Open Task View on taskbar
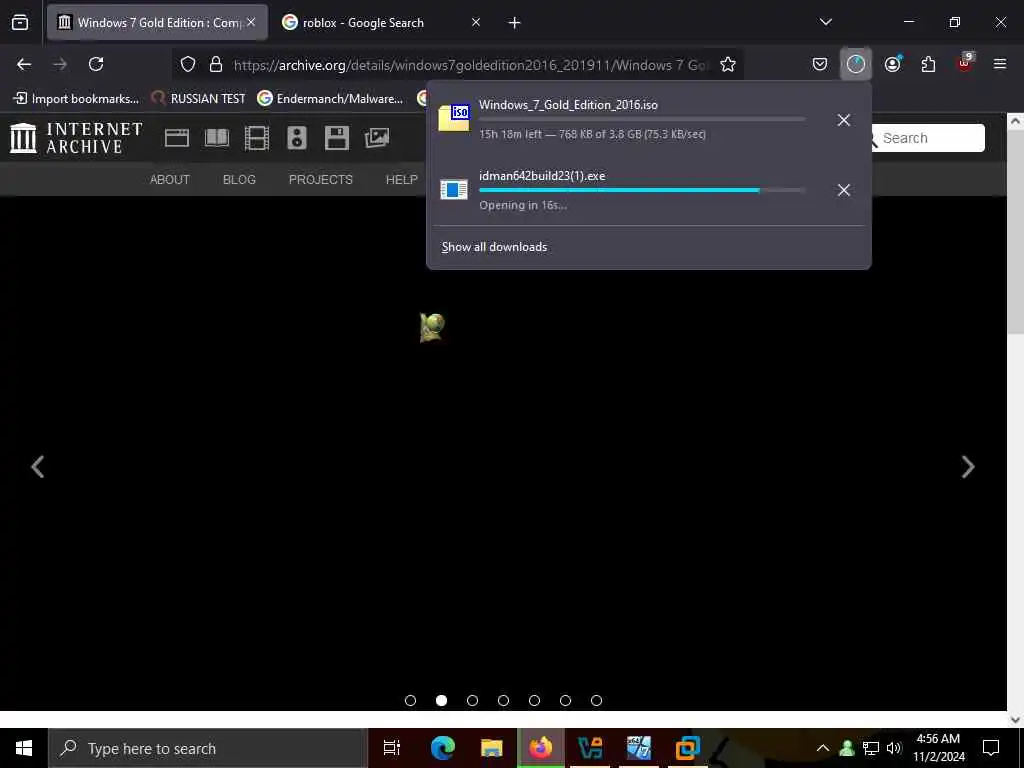Viewport: 1024px width, 768px height. 392,748
